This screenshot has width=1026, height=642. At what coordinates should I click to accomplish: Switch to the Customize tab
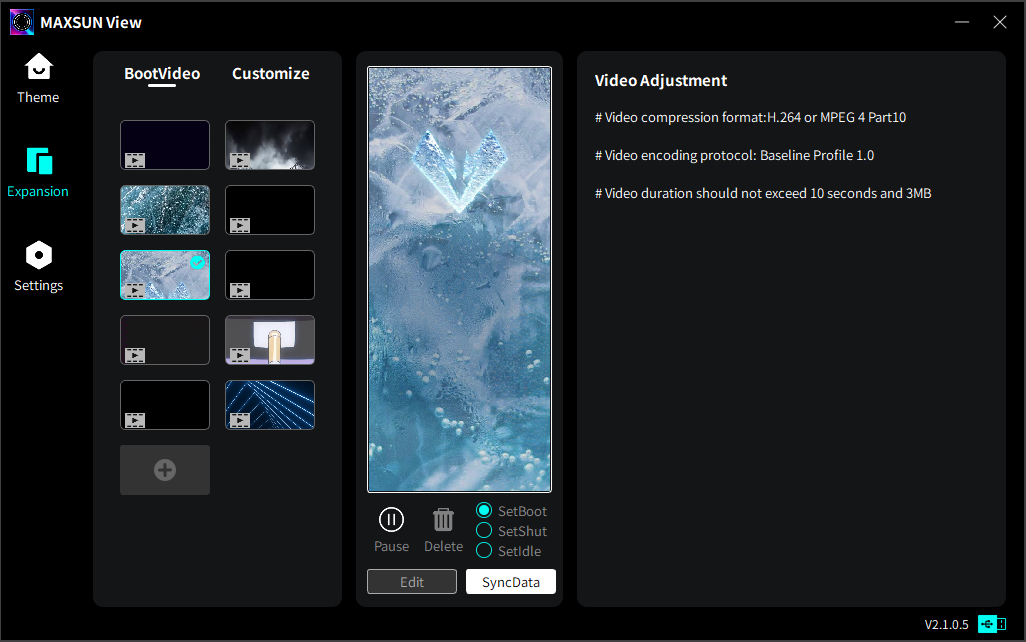pyautogui.click(x=271, y=73)
